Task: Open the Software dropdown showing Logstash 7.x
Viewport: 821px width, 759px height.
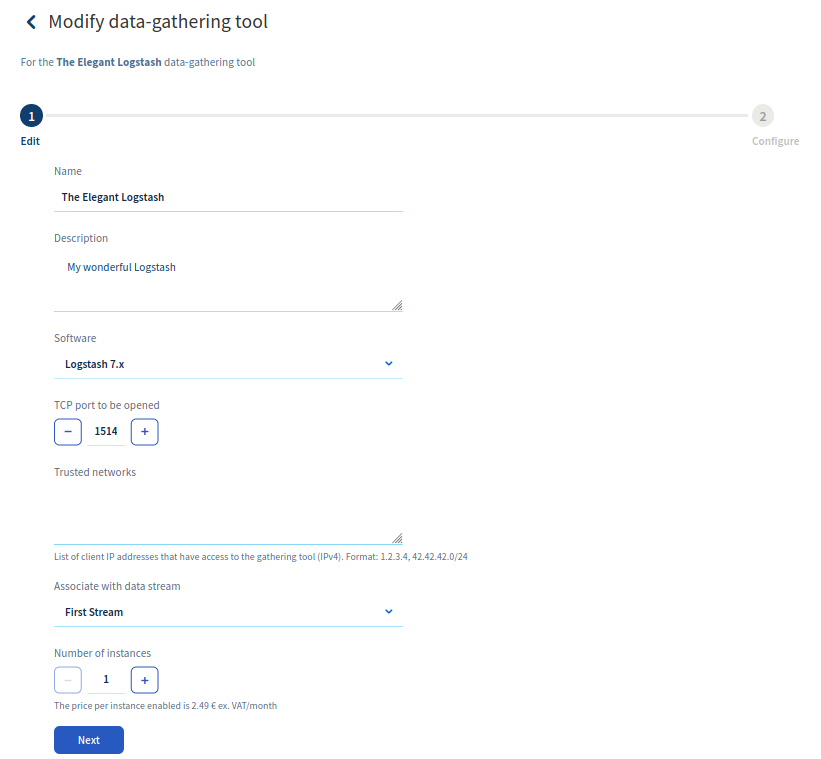Action: coord(228,364)
